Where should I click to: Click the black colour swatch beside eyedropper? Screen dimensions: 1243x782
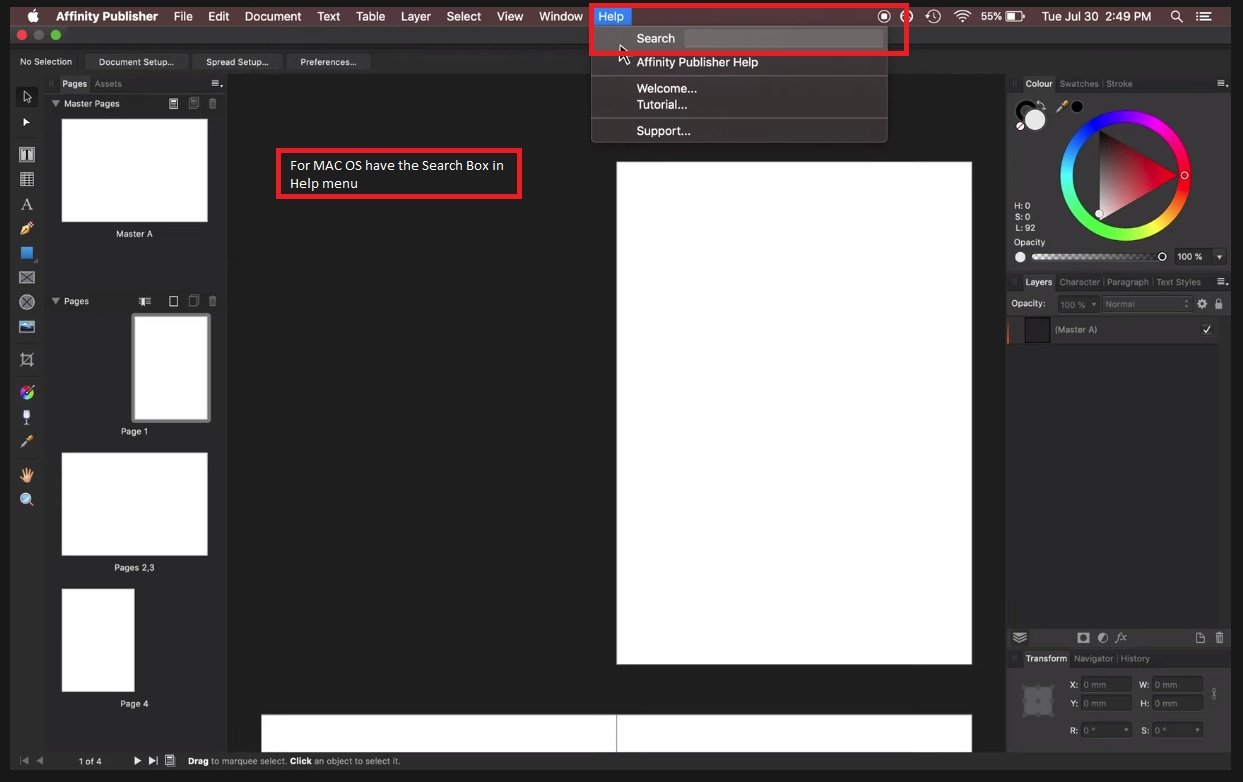click(1077, 106)
